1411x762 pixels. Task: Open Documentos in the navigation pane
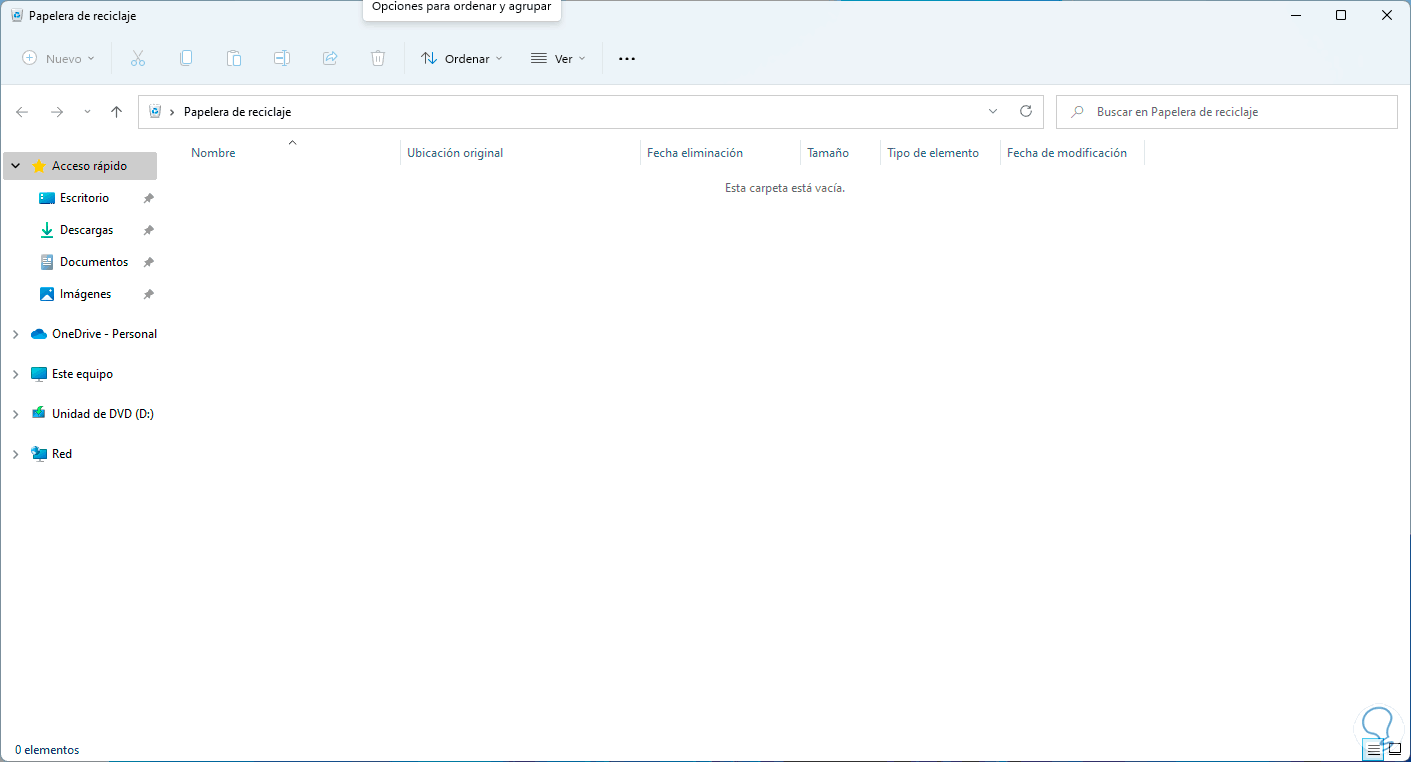(94, 262)
